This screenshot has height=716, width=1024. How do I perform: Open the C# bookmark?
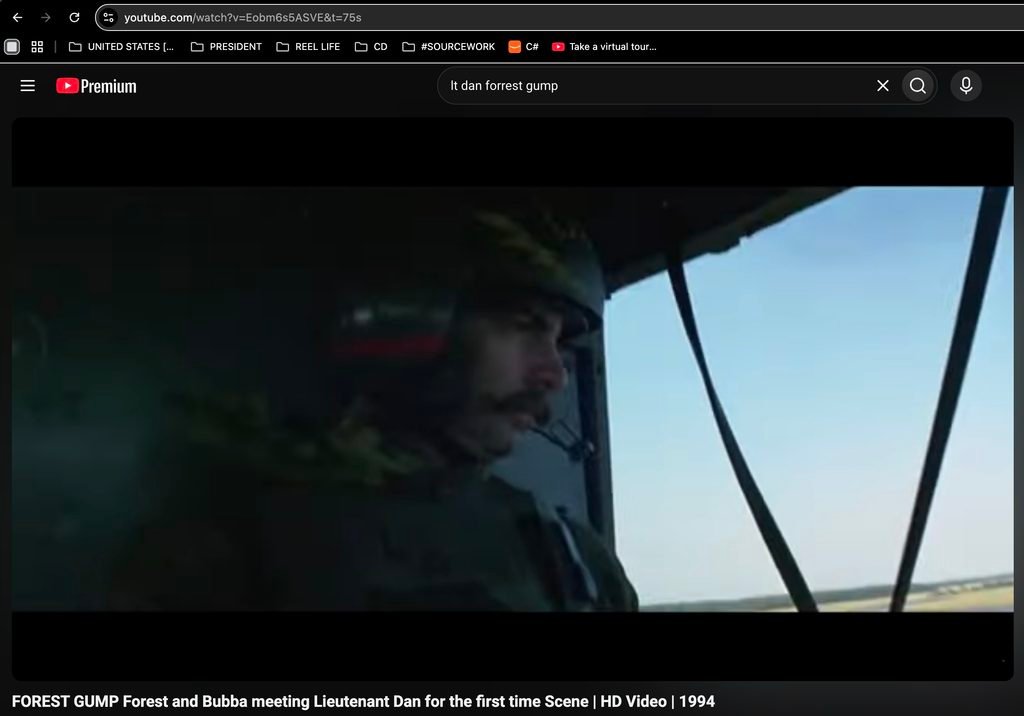tap(524, 46)
